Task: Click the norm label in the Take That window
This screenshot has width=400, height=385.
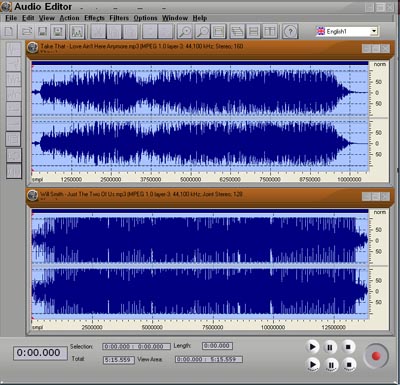Action: coord(379,64)
